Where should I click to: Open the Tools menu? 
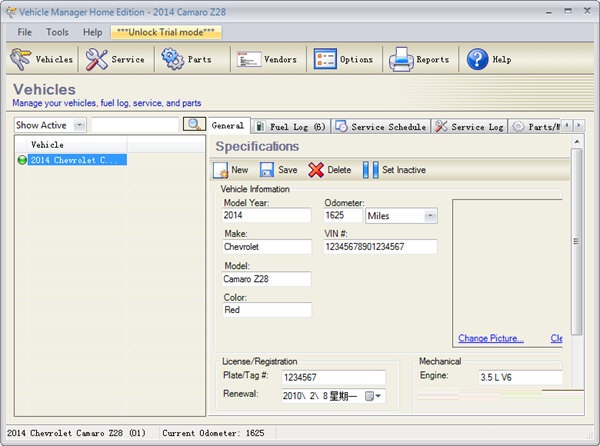point(57,32)
